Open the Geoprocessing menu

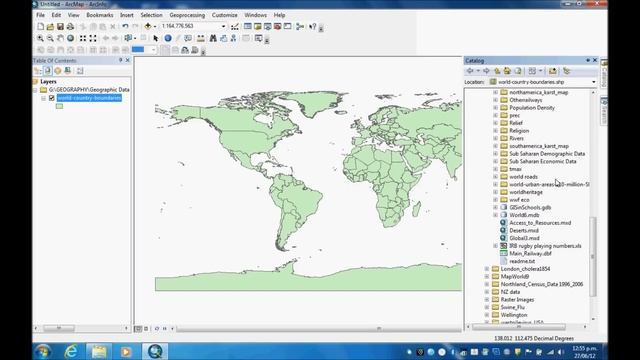click(x=187, y=15)
